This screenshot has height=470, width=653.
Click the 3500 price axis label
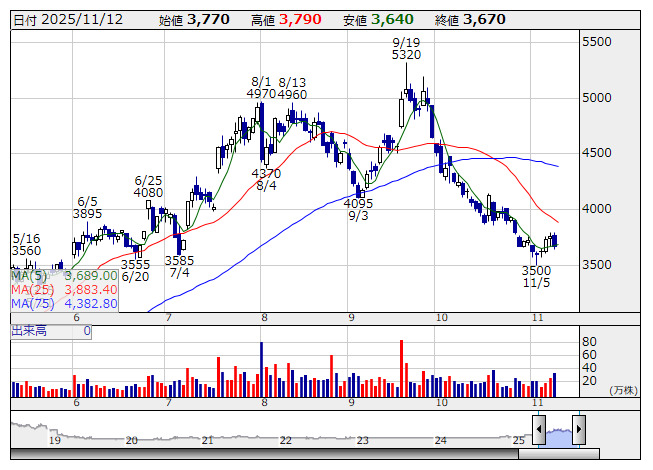coord(597,265)
